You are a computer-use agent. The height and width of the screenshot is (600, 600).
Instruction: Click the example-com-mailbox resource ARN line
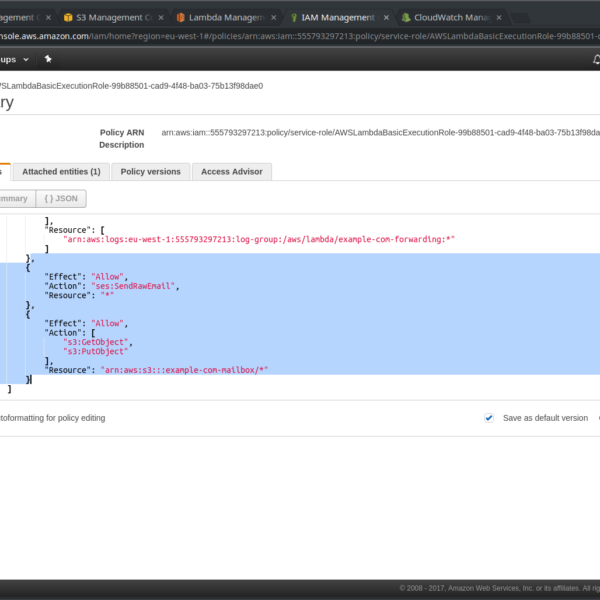184,370
